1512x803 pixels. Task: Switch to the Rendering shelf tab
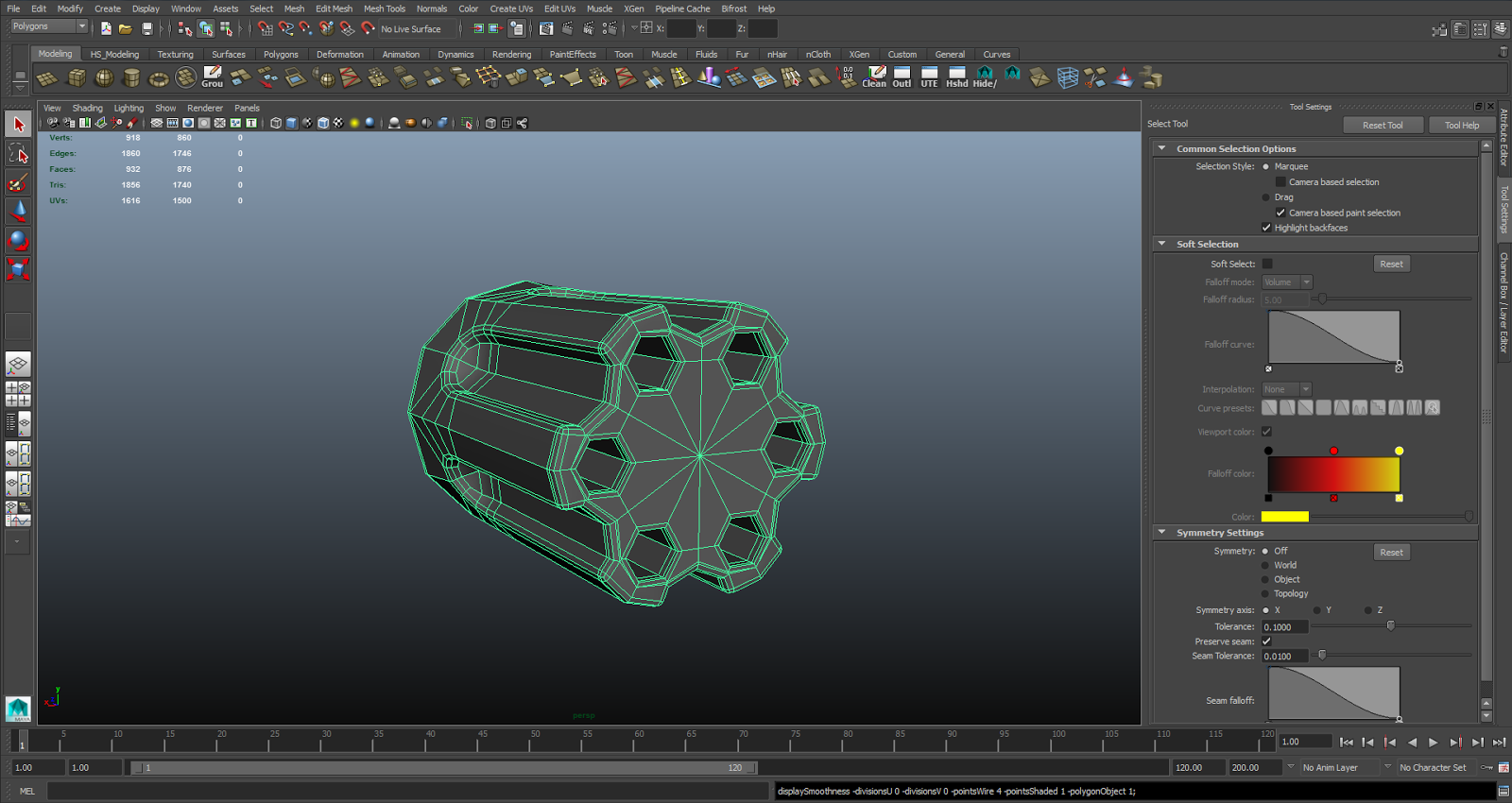click(x=511, y=55)
